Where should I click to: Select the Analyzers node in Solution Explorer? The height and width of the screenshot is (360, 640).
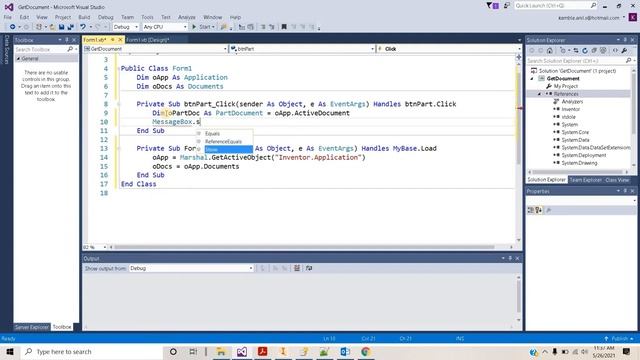click(x=572, y=102)
